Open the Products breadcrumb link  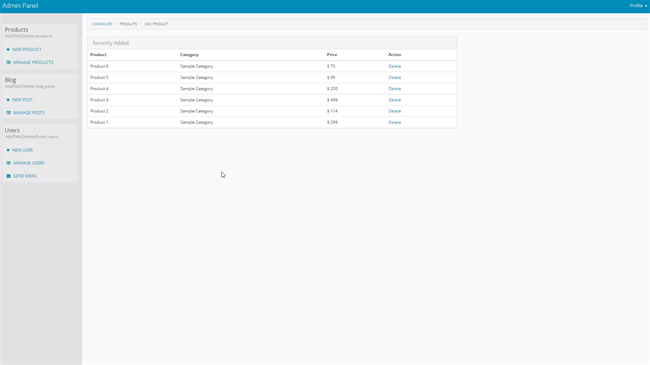click(128, 24)
